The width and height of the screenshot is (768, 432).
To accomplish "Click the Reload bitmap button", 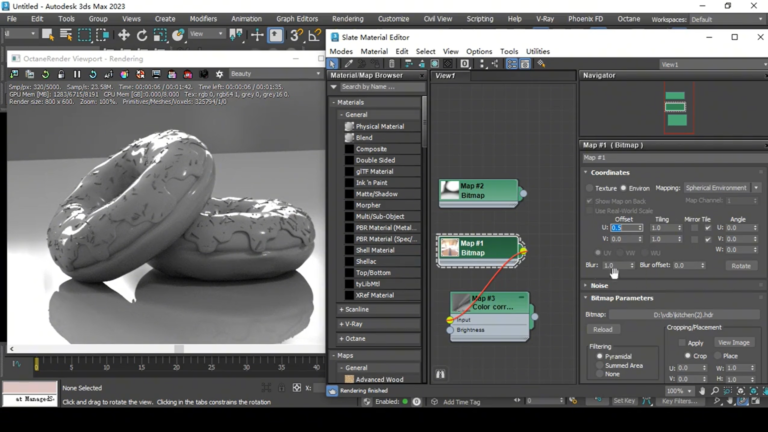I will pyautogui.click(x=603, y=330).
